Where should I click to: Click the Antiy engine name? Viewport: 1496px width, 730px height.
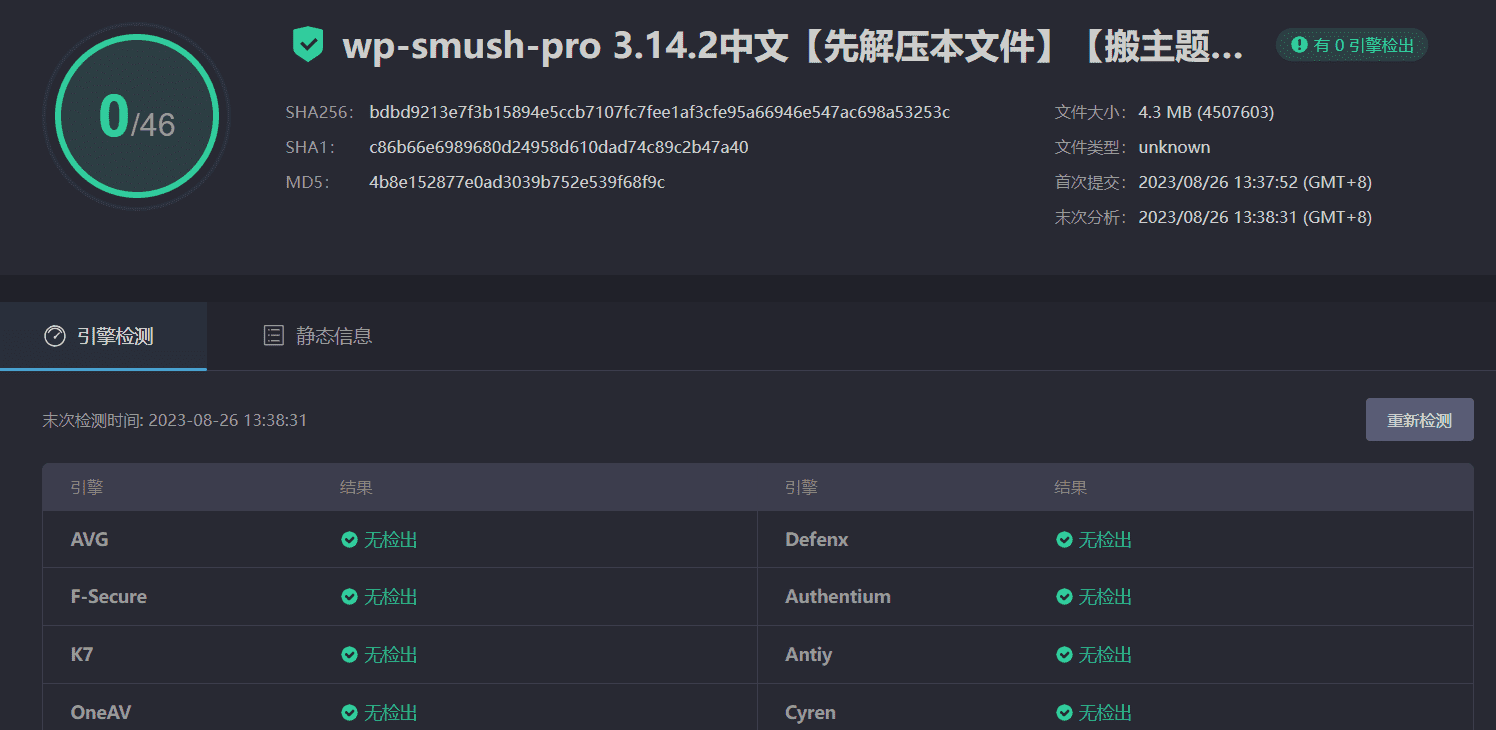click(808, 655)
